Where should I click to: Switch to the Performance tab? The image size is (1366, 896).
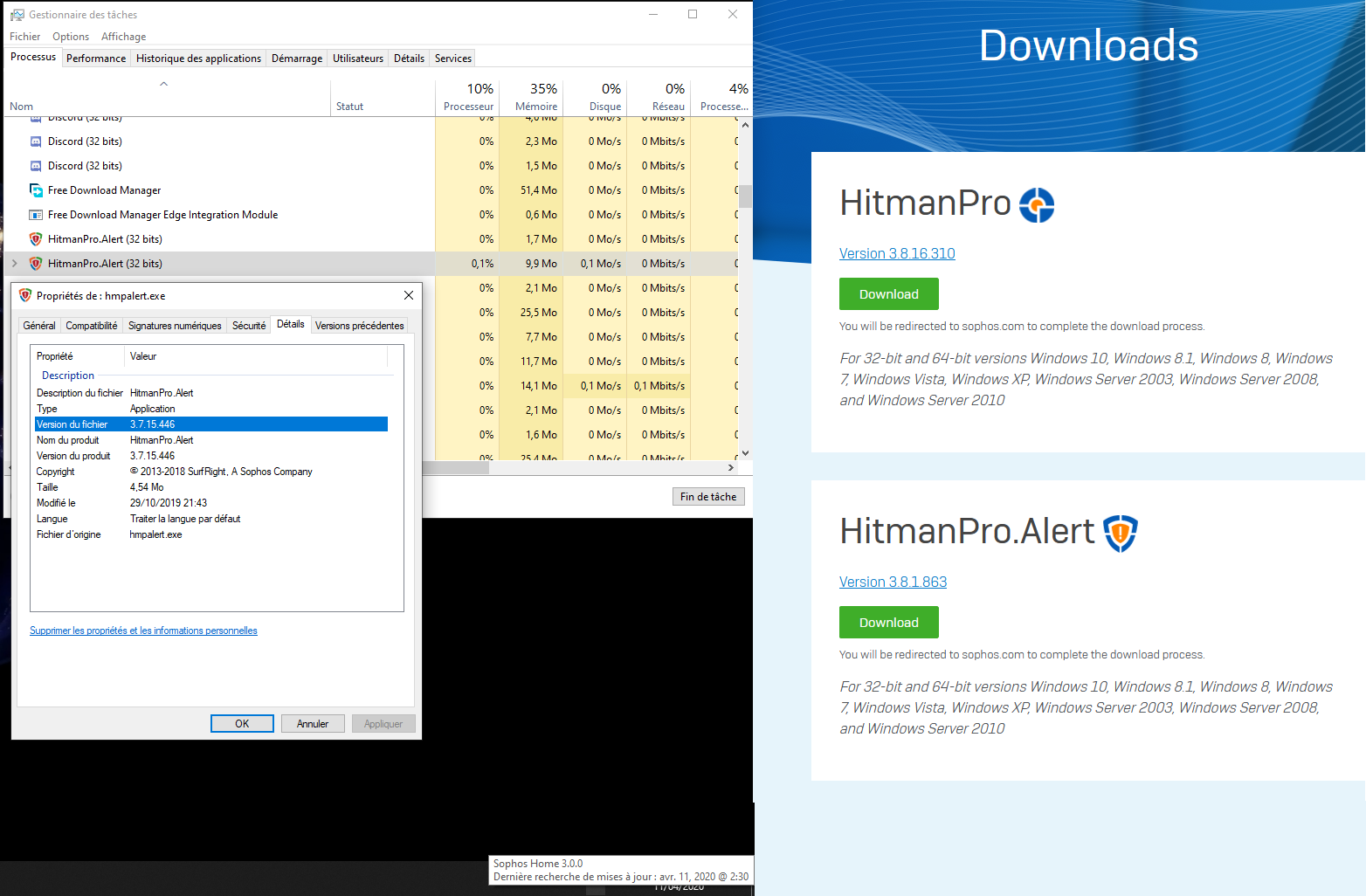96,59
